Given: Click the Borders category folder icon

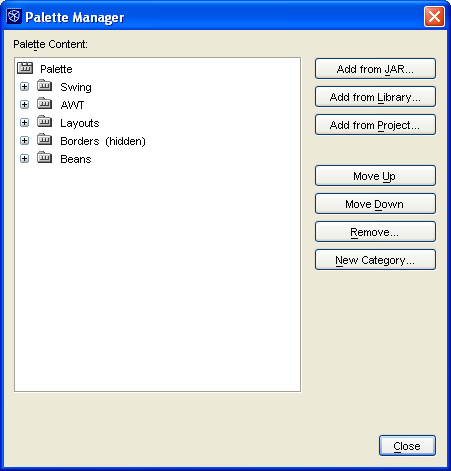Looking at the screenshot, I should [x=44, y=140].
